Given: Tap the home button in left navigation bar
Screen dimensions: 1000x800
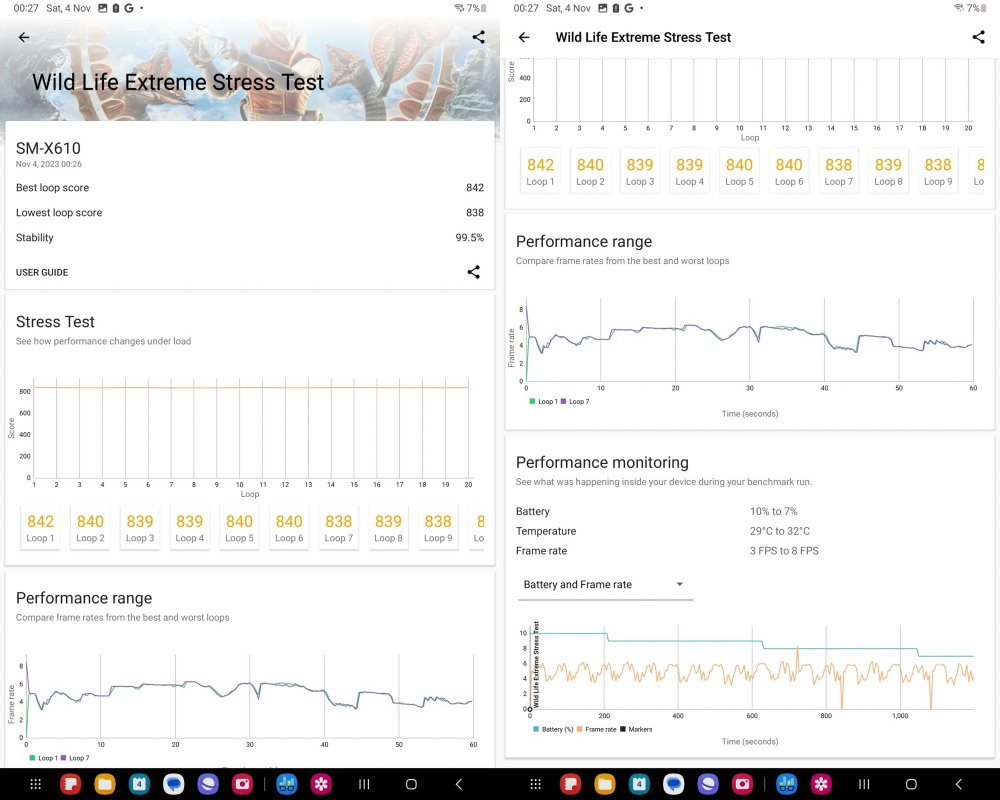Looking at the screenshot, I should pos(411,784).
